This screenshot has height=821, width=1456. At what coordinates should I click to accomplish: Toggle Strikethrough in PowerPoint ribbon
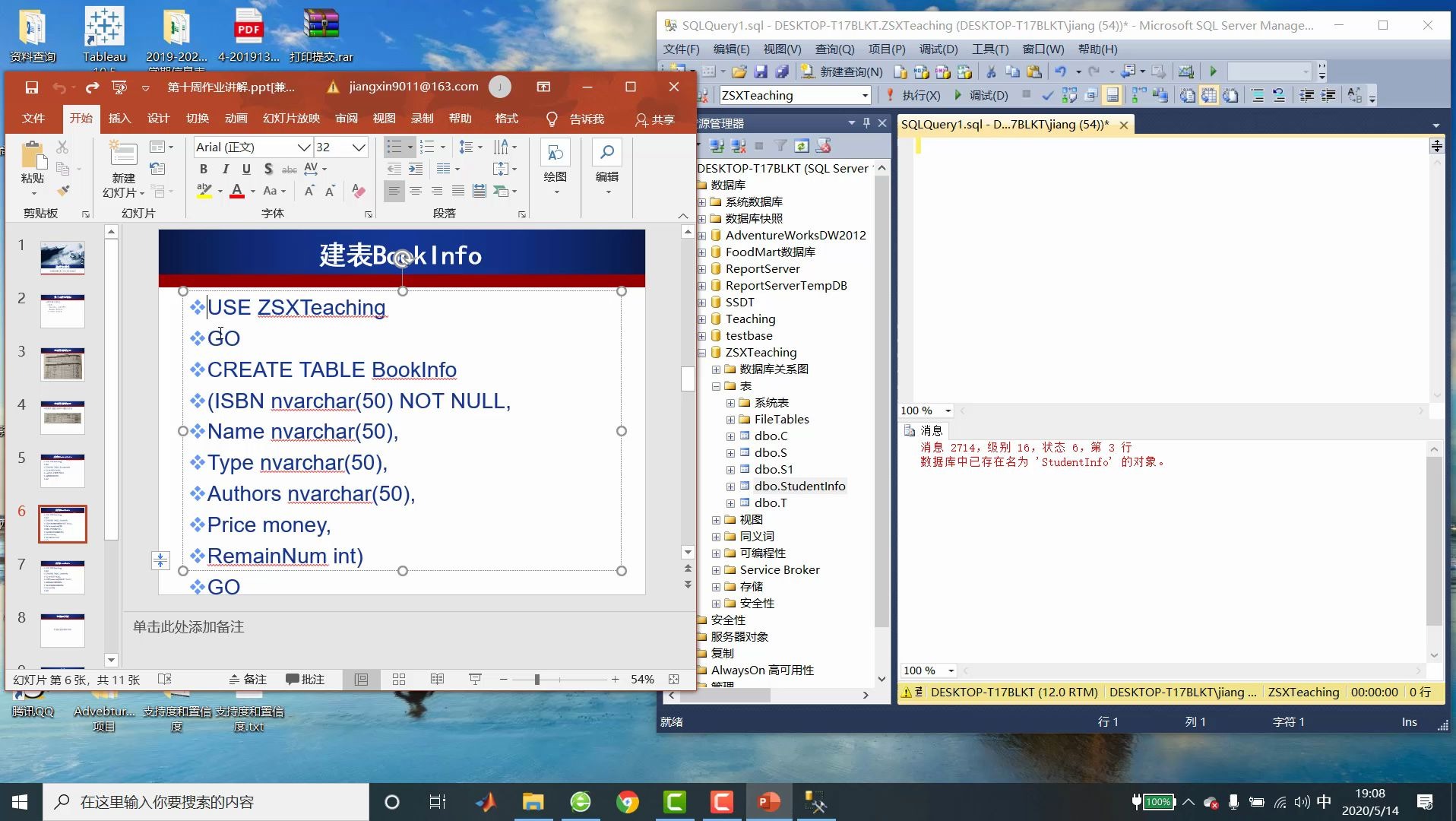tap(290, 169)
